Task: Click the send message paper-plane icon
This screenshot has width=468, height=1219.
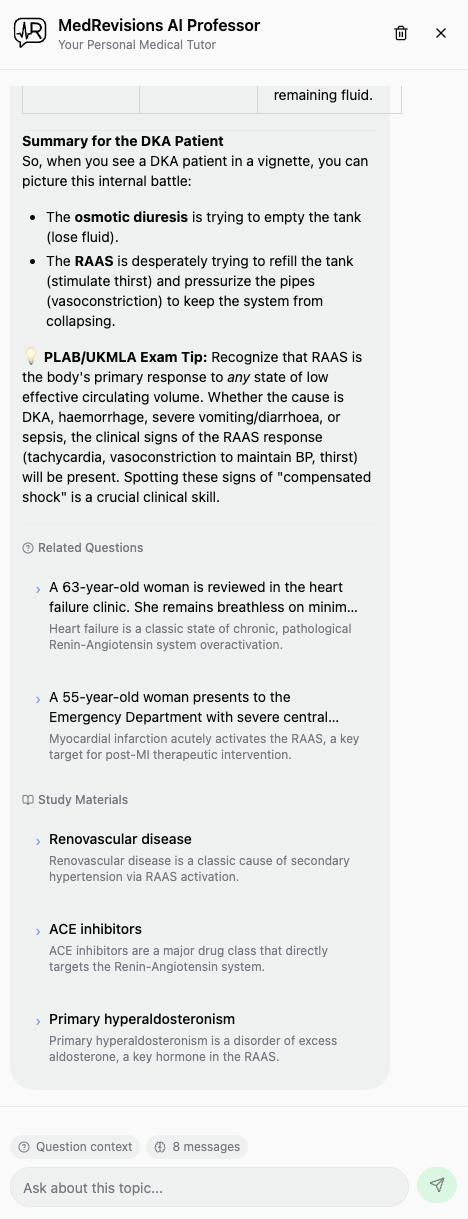Action: point(437,1185)
